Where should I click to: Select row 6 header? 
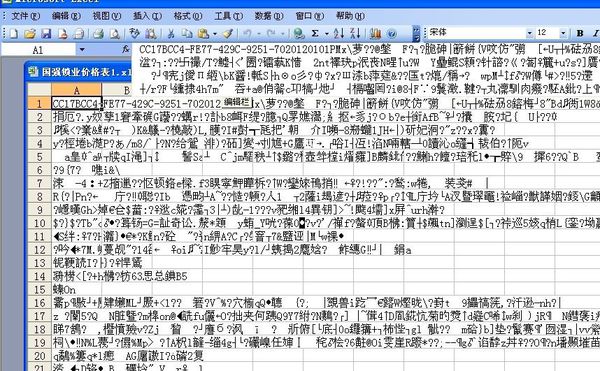point(40,170)
